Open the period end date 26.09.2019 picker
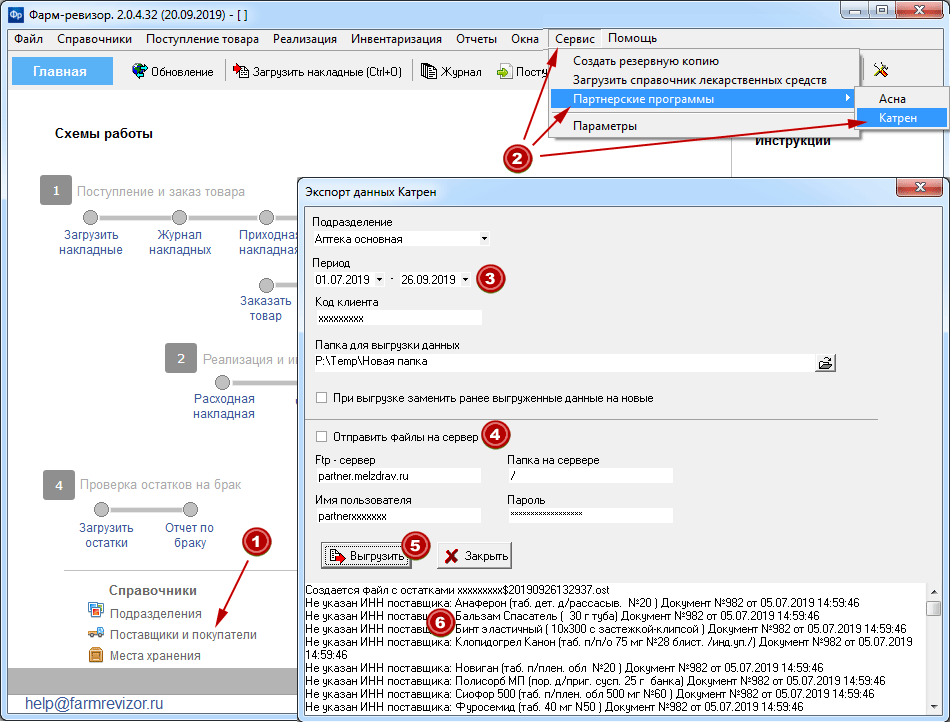The height and width of the screenshot is (722, 950). [x=465, y=279]
